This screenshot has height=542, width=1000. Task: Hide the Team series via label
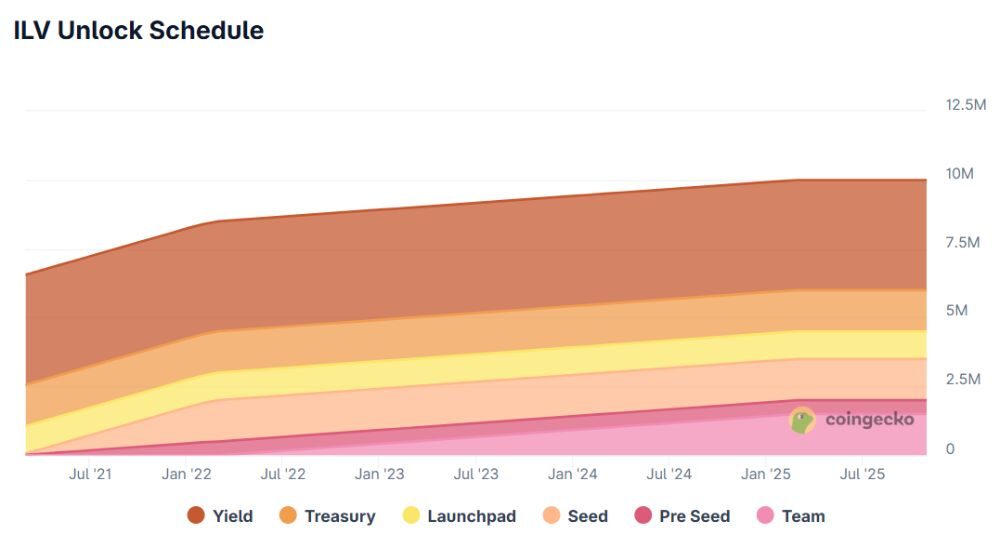click(803, 516)
